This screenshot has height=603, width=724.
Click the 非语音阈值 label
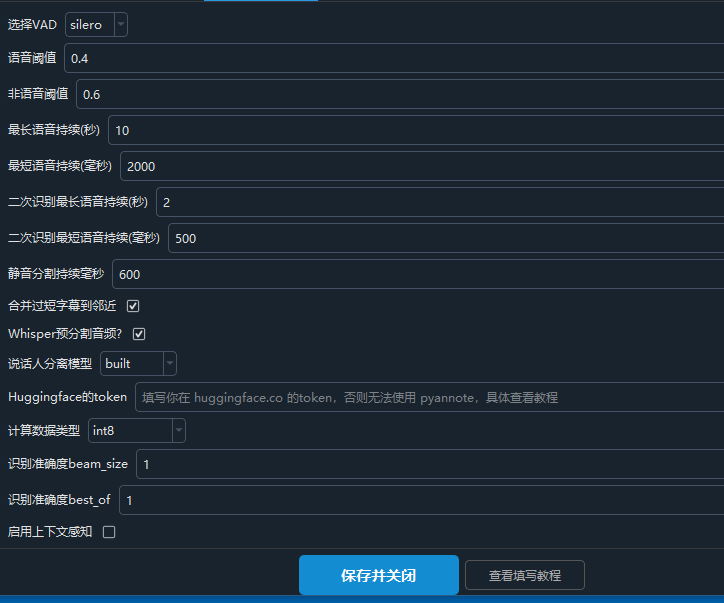[38, 94]
